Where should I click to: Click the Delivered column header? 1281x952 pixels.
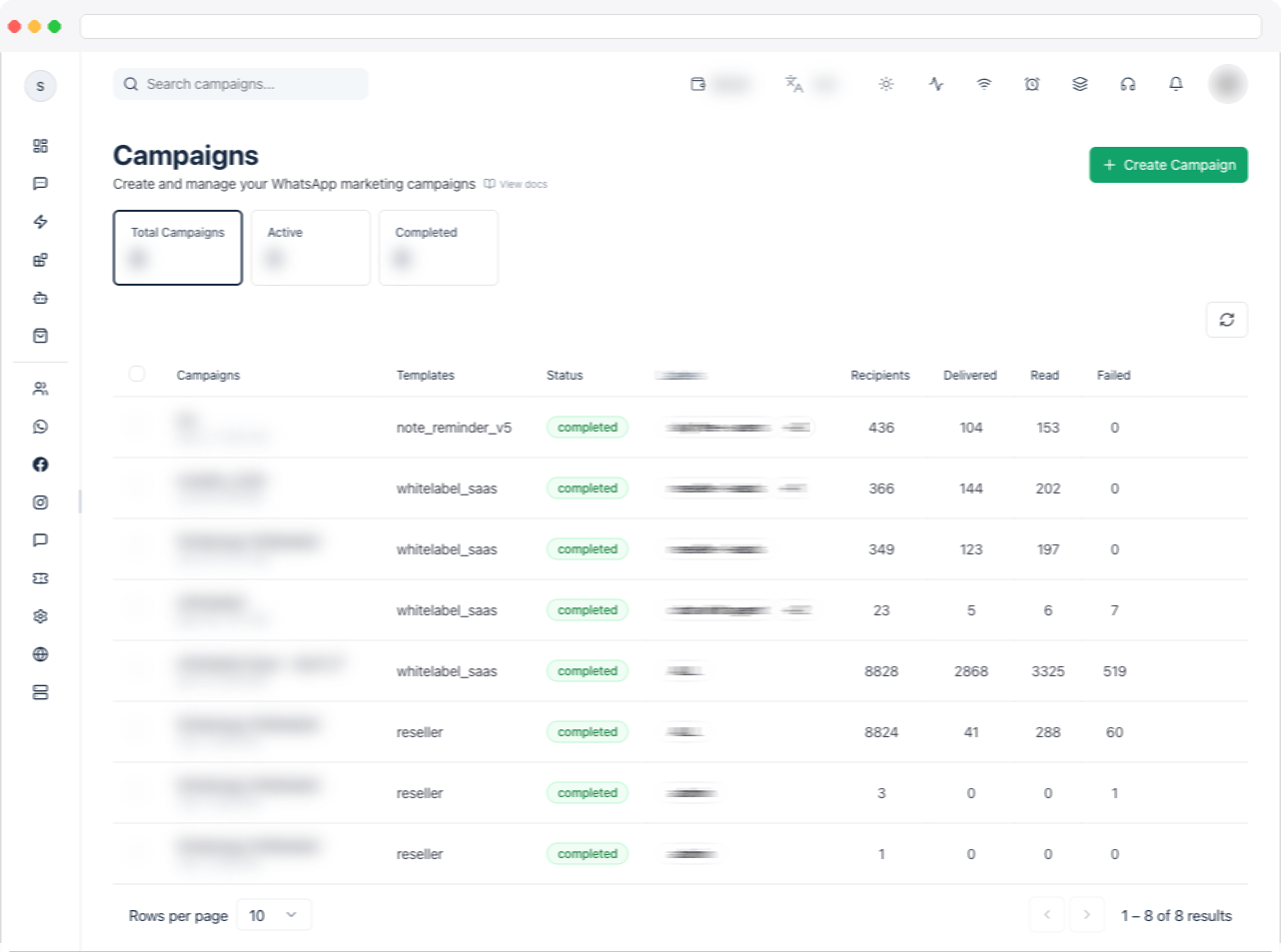click(970, 376)
